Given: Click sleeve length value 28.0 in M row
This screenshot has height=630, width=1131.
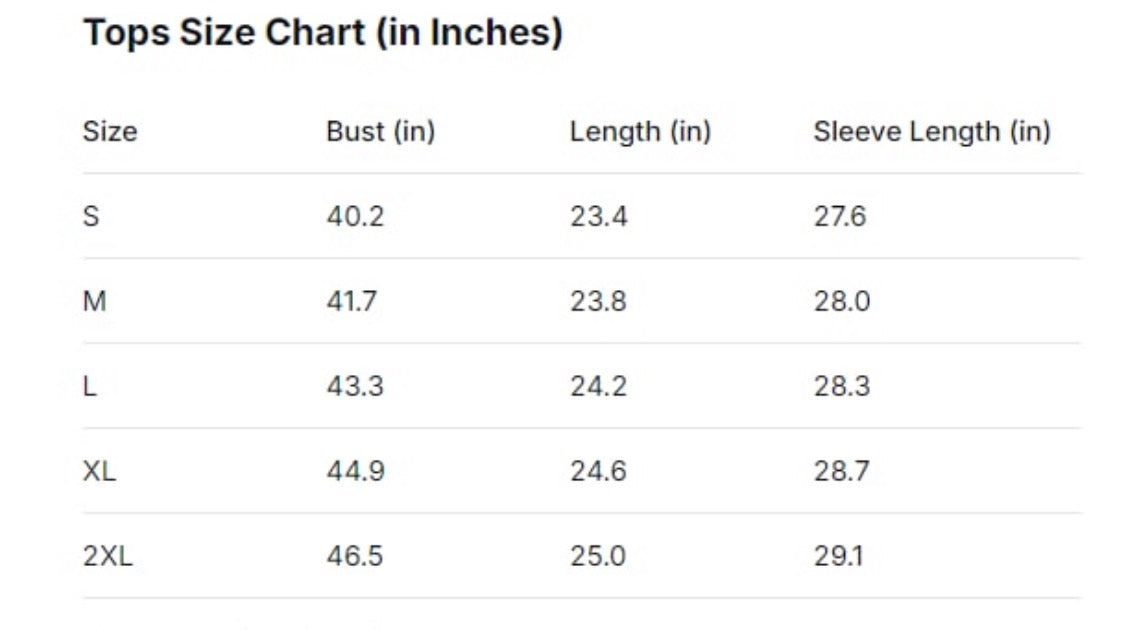Looking at the screenshot, I should click(x=842, y=301).
